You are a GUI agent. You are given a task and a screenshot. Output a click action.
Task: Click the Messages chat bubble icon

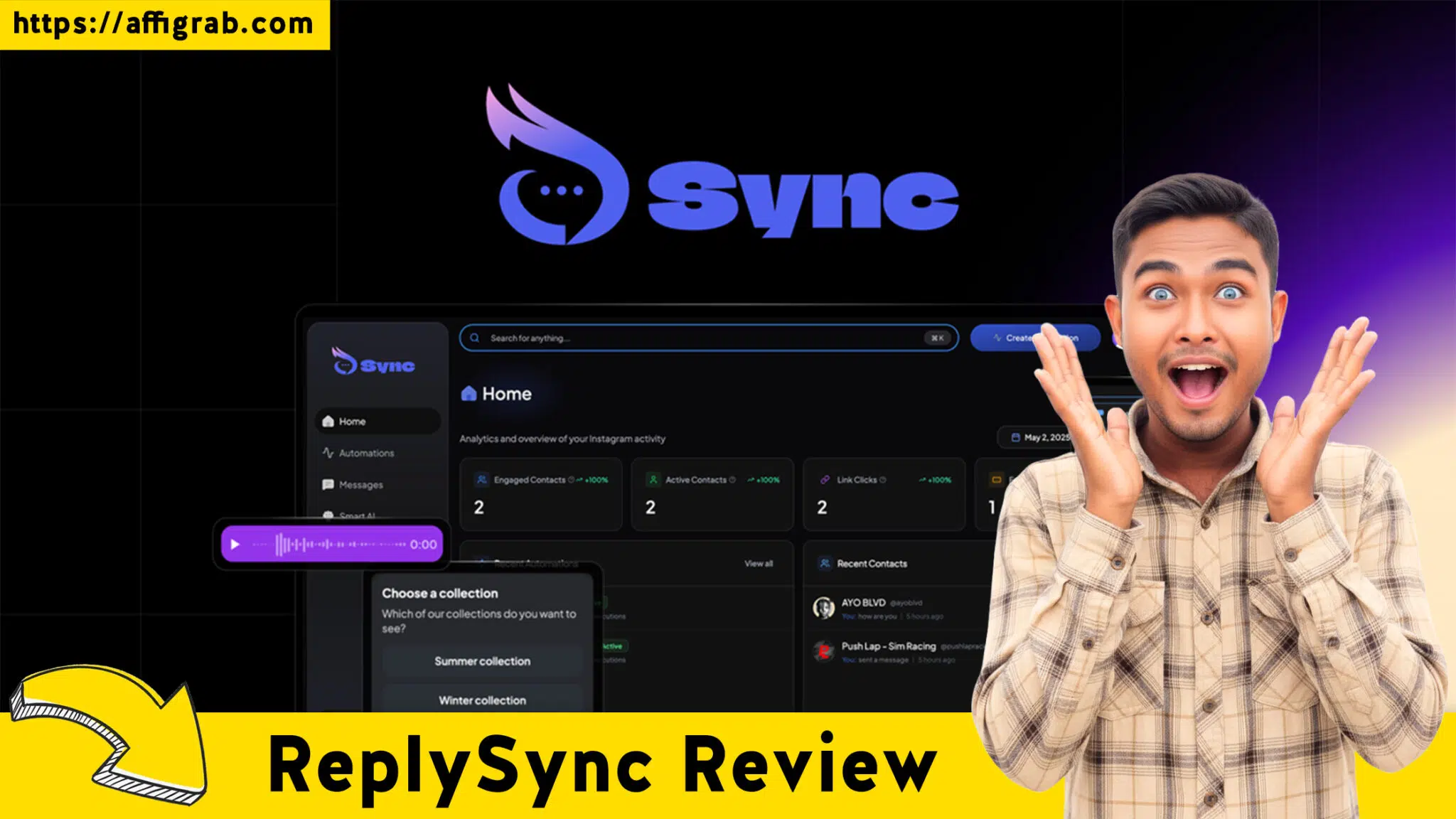click(328, 486)
